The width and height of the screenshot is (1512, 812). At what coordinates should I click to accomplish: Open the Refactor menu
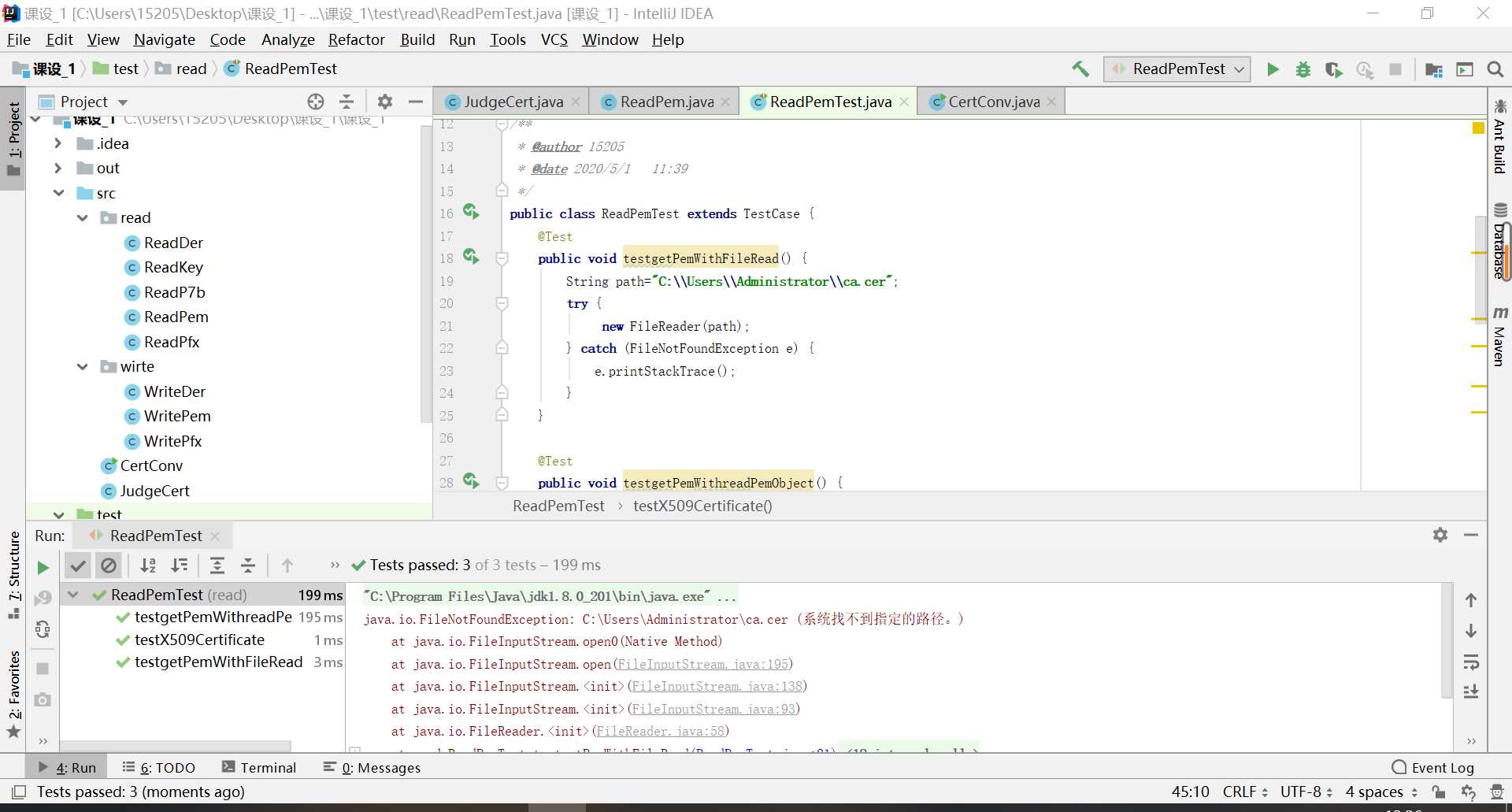356,39
